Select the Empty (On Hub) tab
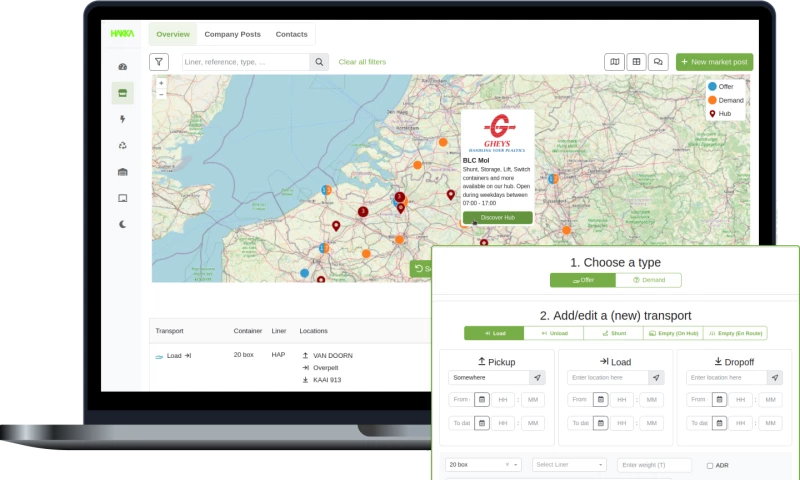 tap(673, 333)
